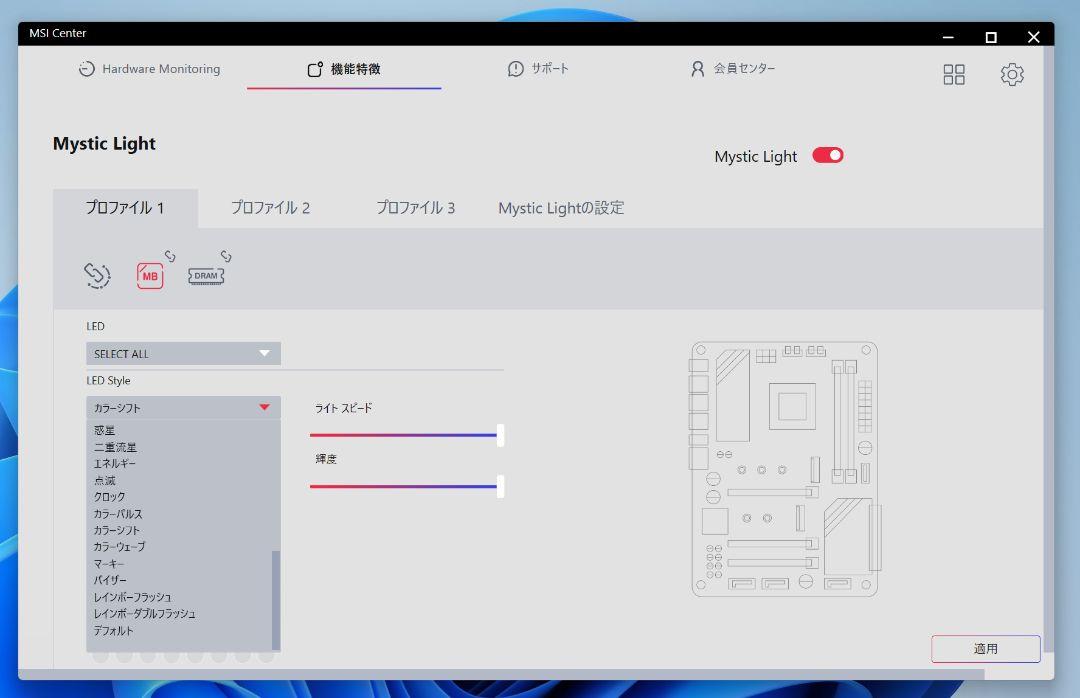
Task: Click the LED style list scrollbar
Action: (x=276, y=600)
